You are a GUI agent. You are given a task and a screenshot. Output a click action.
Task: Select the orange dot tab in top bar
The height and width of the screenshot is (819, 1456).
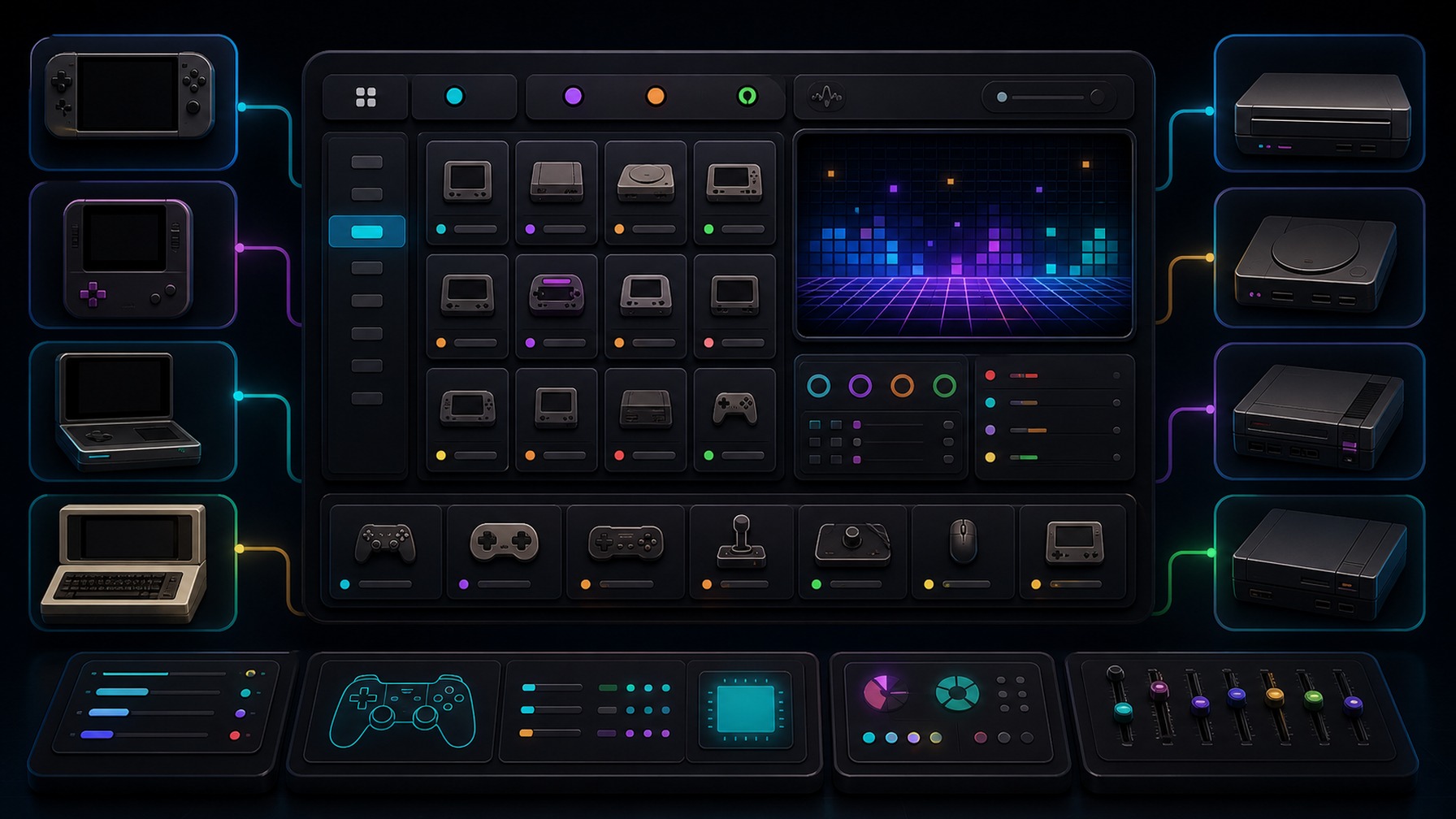coord(656,97)
